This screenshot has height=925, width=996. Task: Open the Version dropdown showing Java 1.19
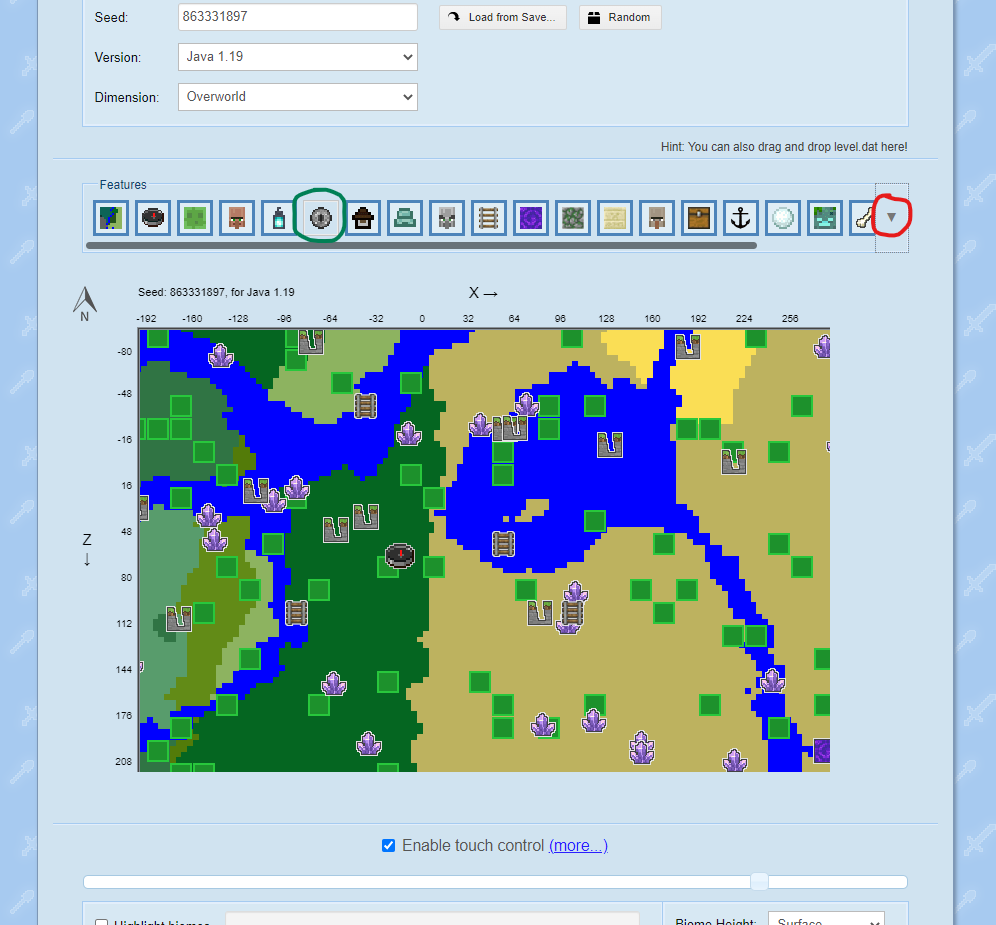(297, 57)
